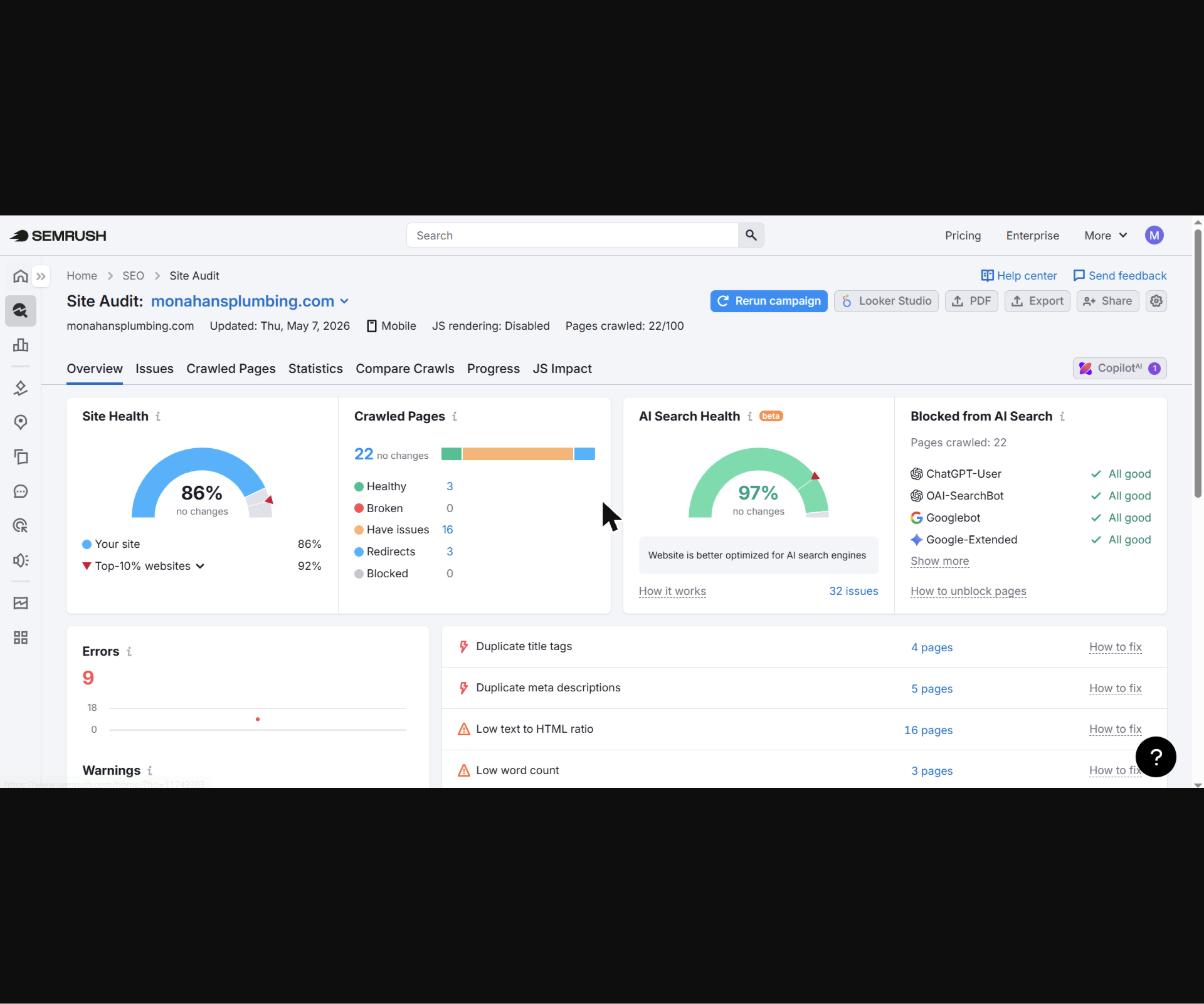Switch to the Crawled Pages tab

point(231,369)
